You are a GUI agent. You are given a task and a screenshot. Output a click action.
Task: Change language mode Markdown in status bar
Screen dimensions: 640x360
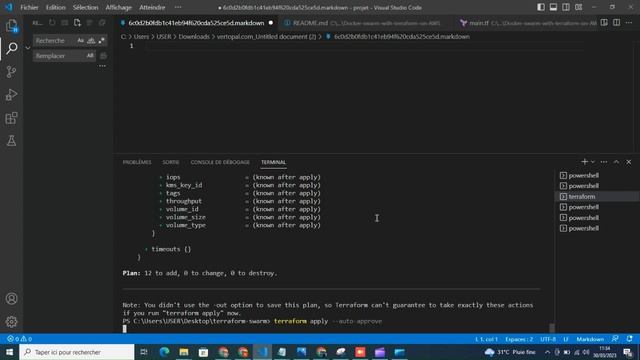[x=590, y=339]
